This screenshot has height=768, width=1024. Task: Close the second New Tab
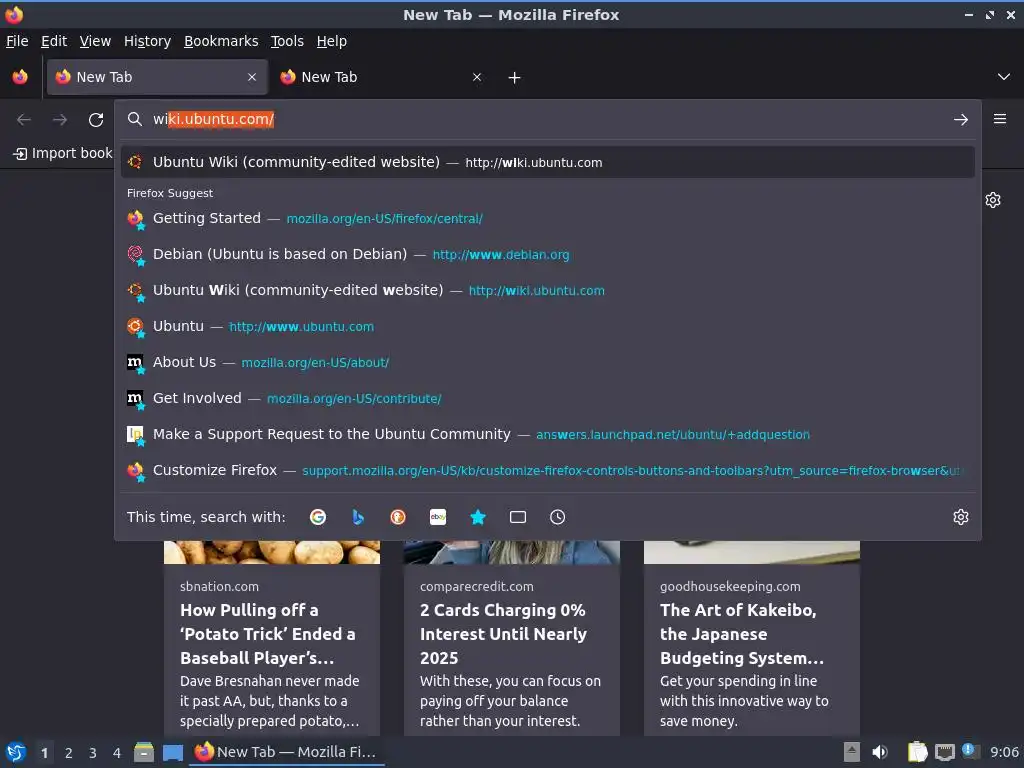[477, 77]
